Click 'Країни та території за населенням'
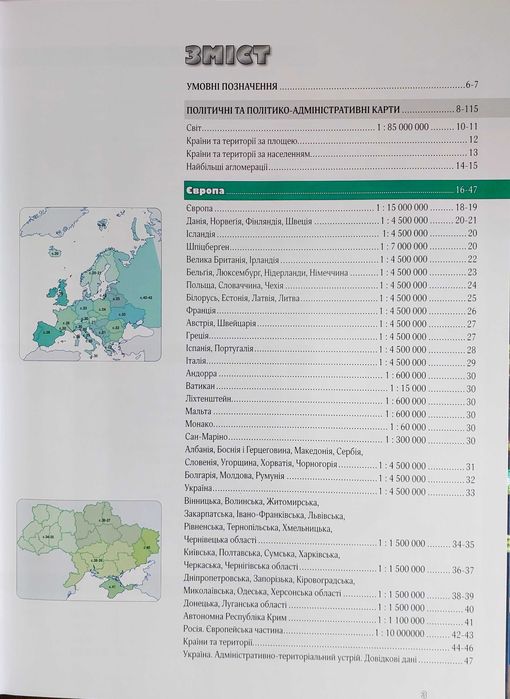Viewport: 510px width, 699px height. click(332, 154)
